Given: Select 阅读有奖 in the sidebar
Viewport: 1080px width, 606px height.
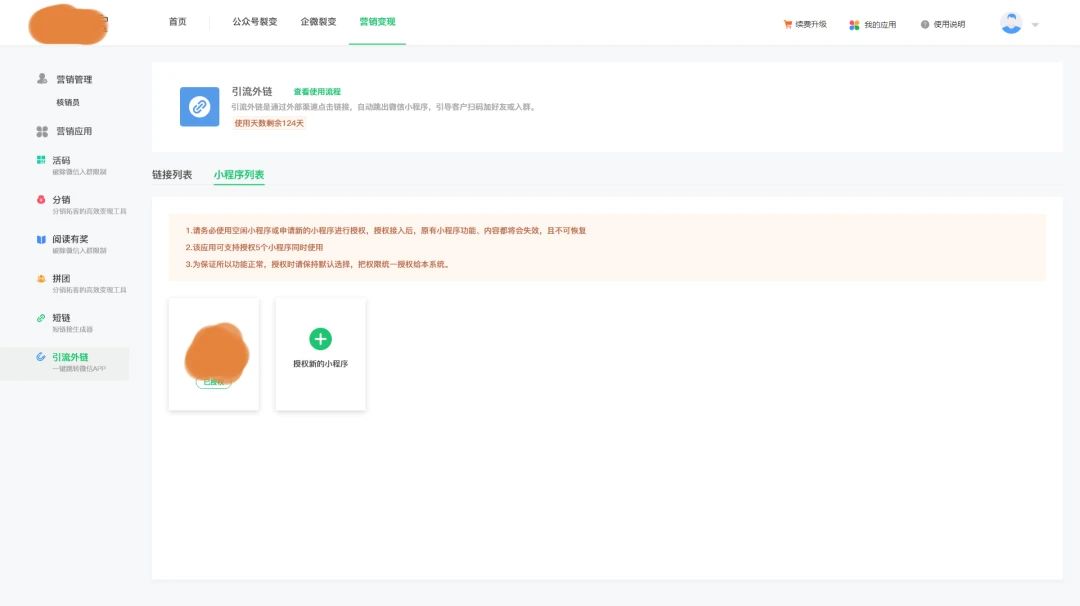Looking at the screenshot, I should click(x=70, y=239).
